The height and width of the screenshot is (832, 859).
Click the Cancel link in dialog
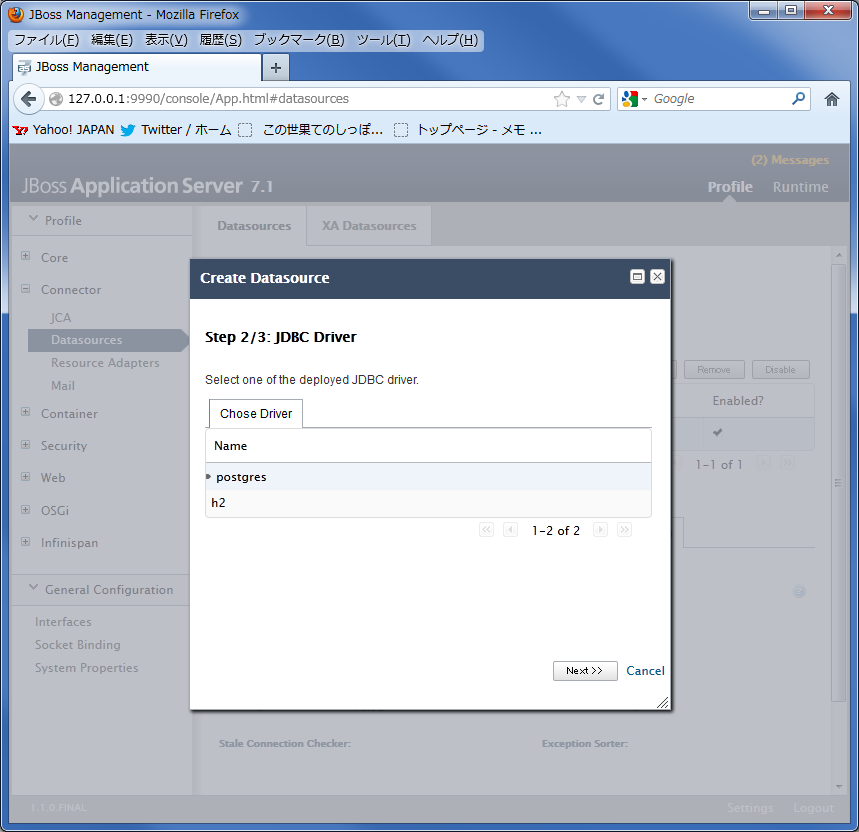(645, 671)
